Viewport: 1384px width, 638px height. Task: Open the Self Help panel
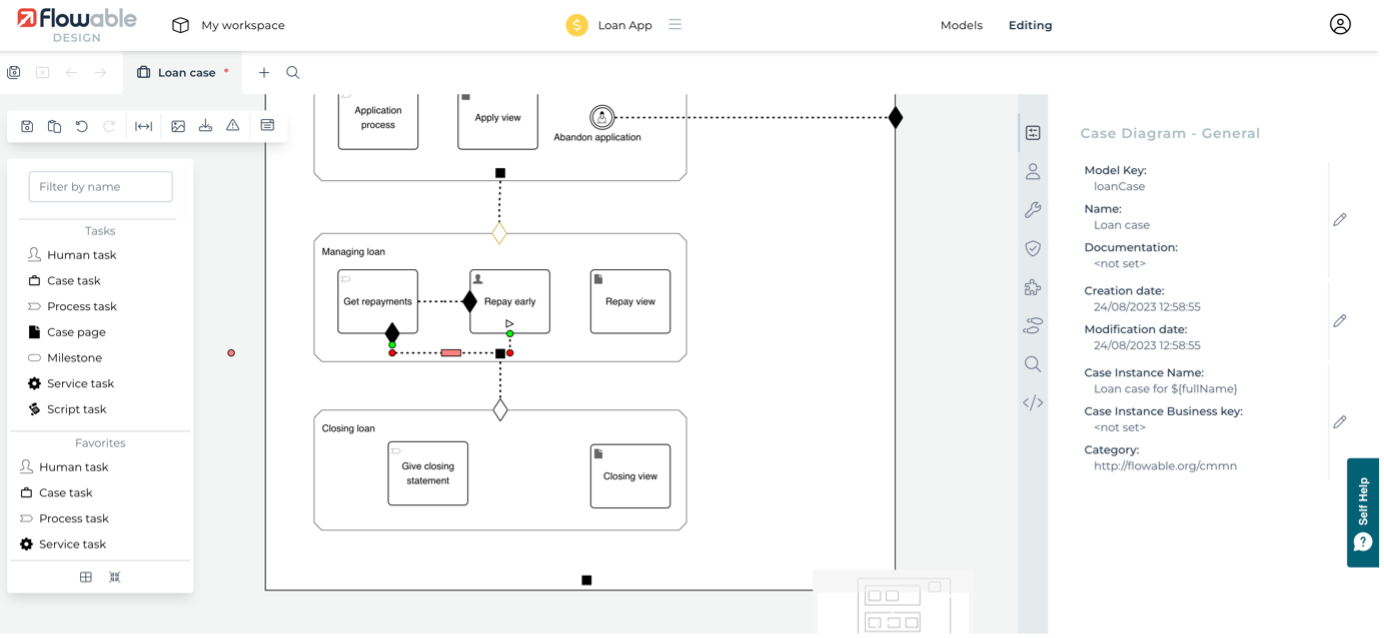coord(1363,512)
